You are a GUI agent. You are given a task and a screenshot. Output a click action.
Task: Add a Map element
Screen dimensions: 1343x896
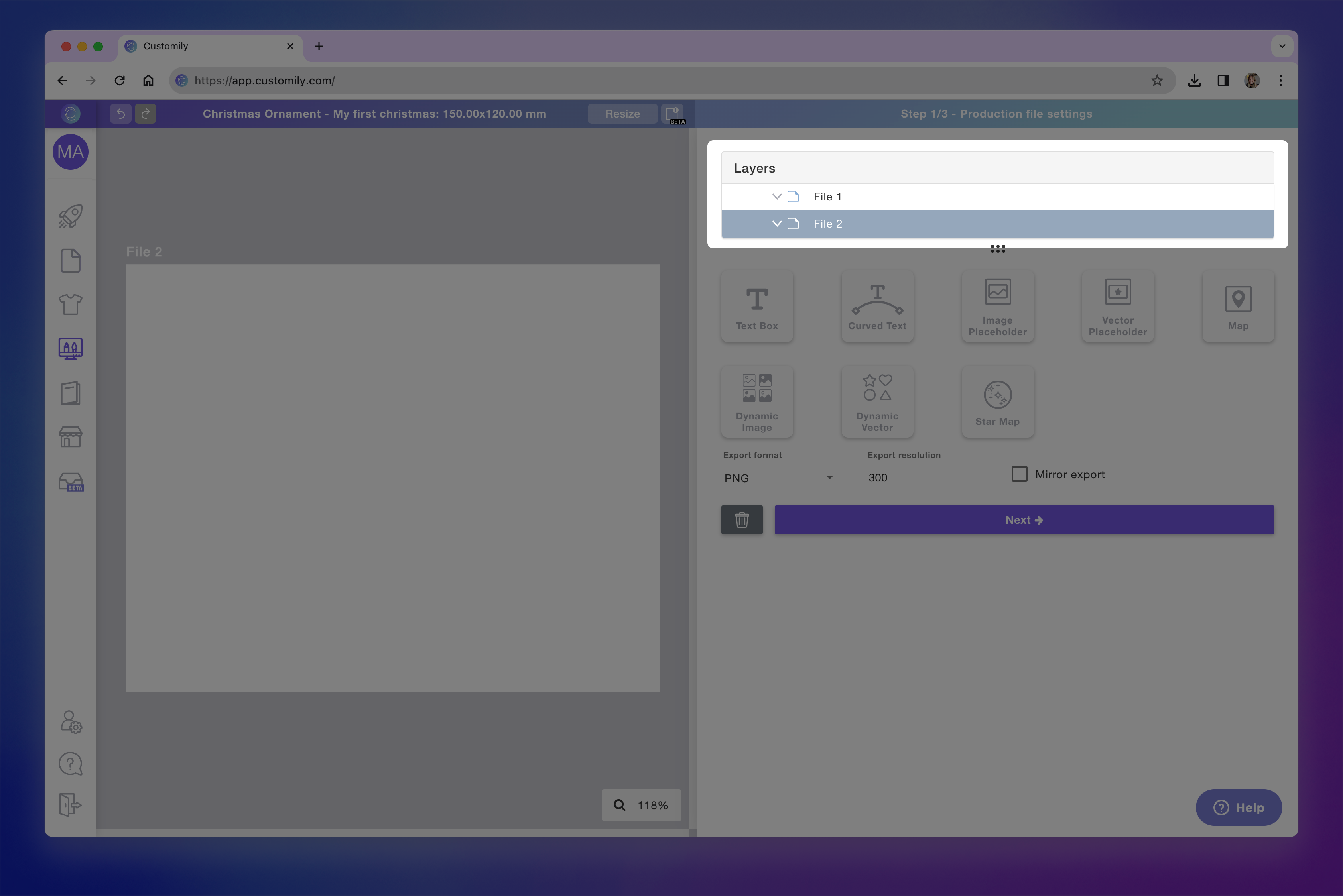pyautogui.click(x=1237, y=306)
